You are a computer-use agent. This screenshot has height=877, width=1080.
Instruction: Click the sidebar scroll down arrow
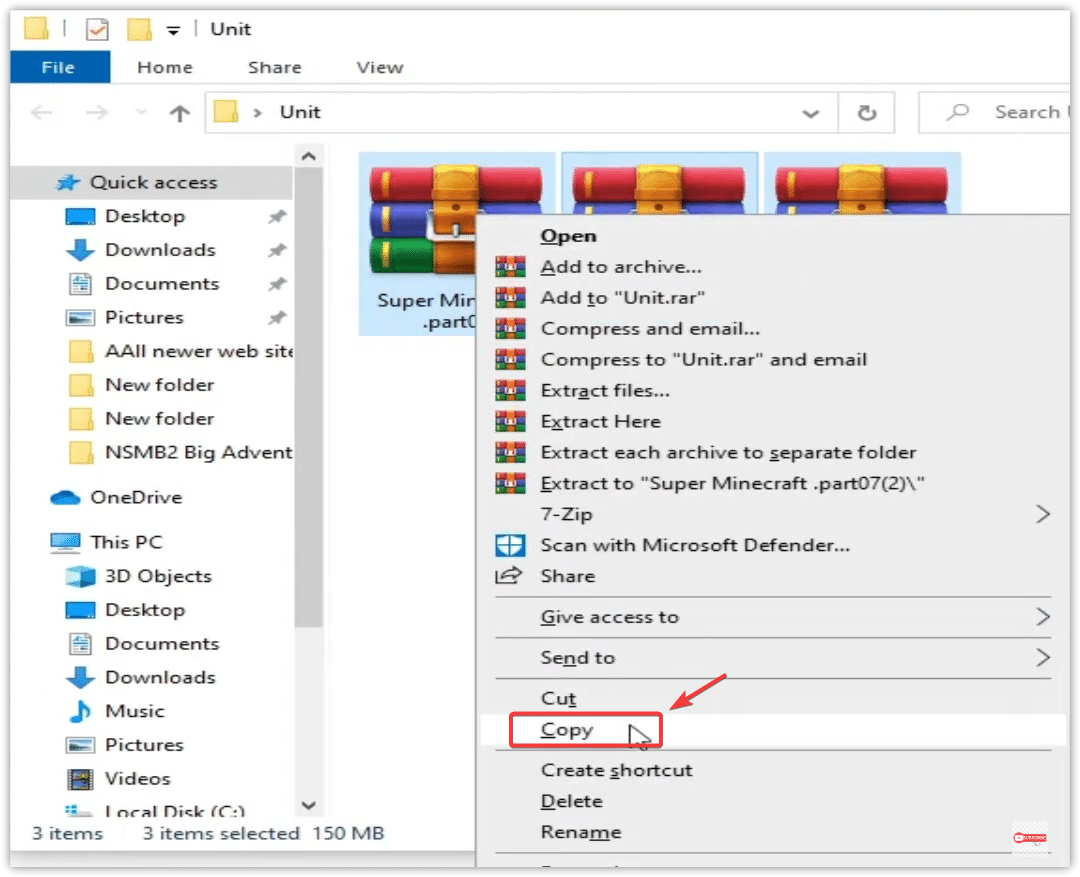coord(308,805)
